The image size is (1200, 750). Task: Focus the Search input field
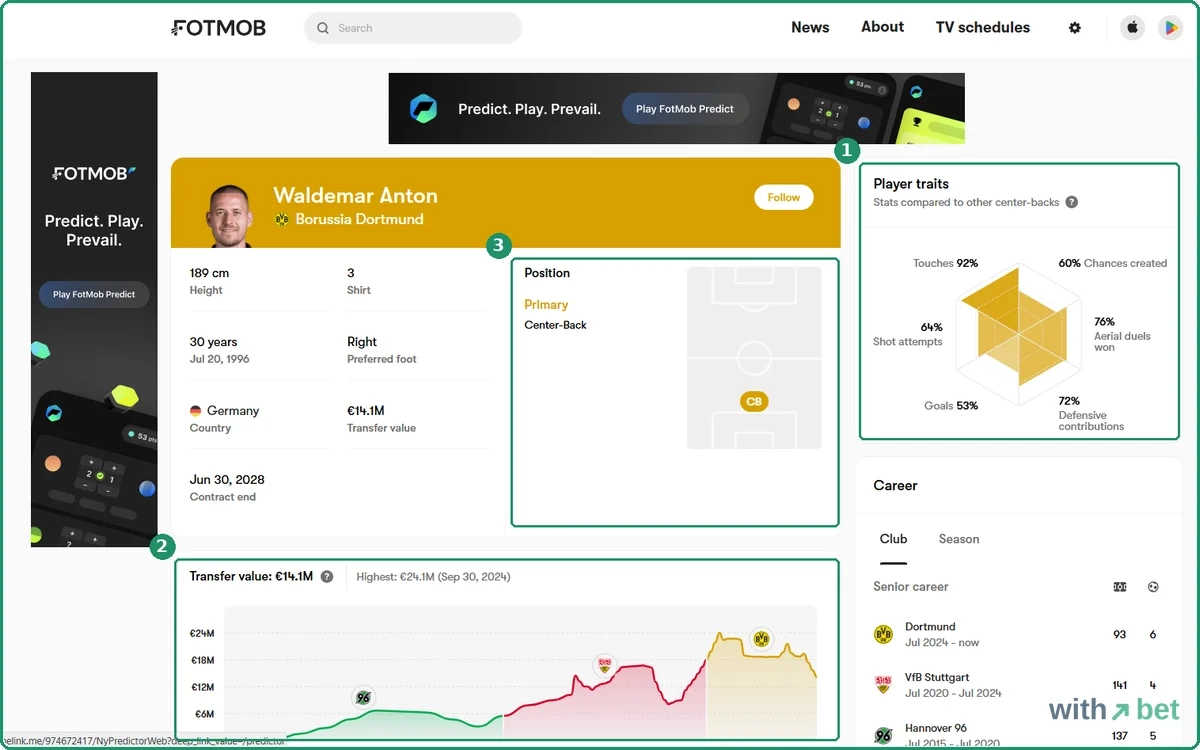click(x=413, y=28)
